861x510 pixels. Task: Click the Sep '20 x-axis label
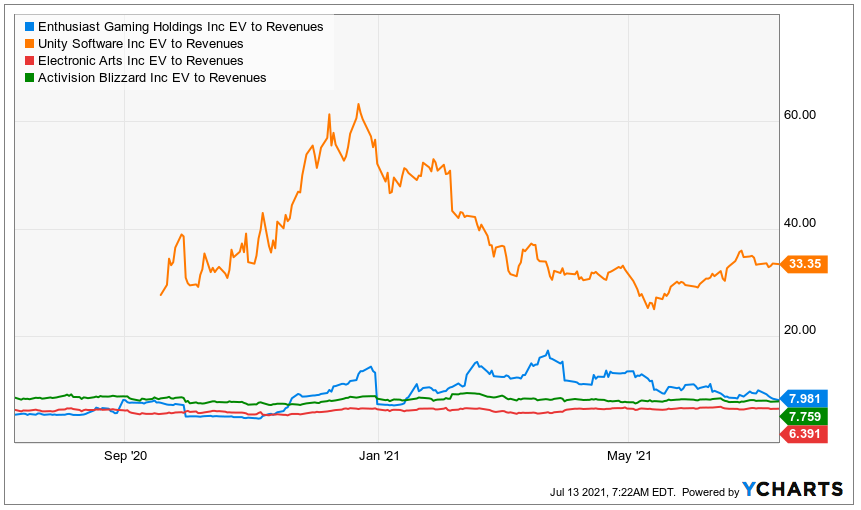click(x=125, y=456)
